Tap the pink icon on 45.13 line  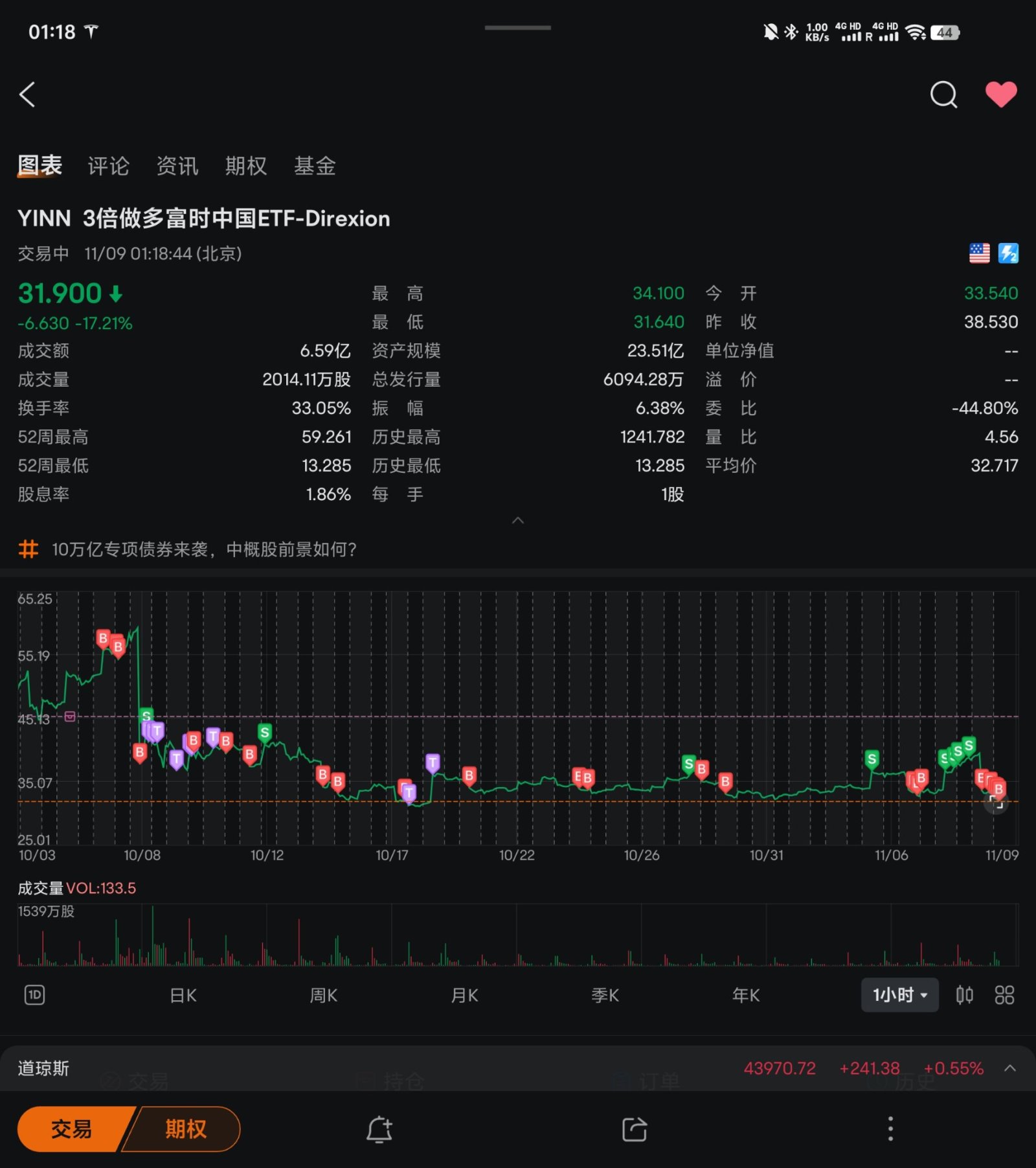70,716
